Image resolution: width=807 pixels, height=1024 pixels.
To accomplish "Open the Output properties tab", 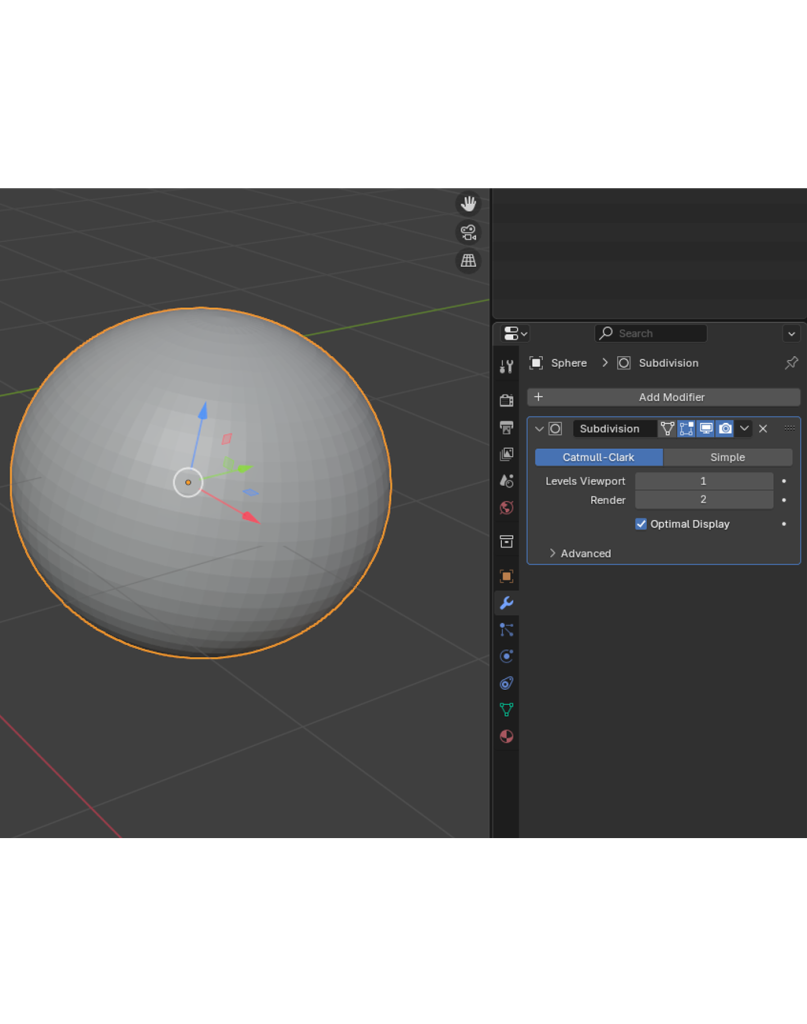I will (x=507, y=428).
